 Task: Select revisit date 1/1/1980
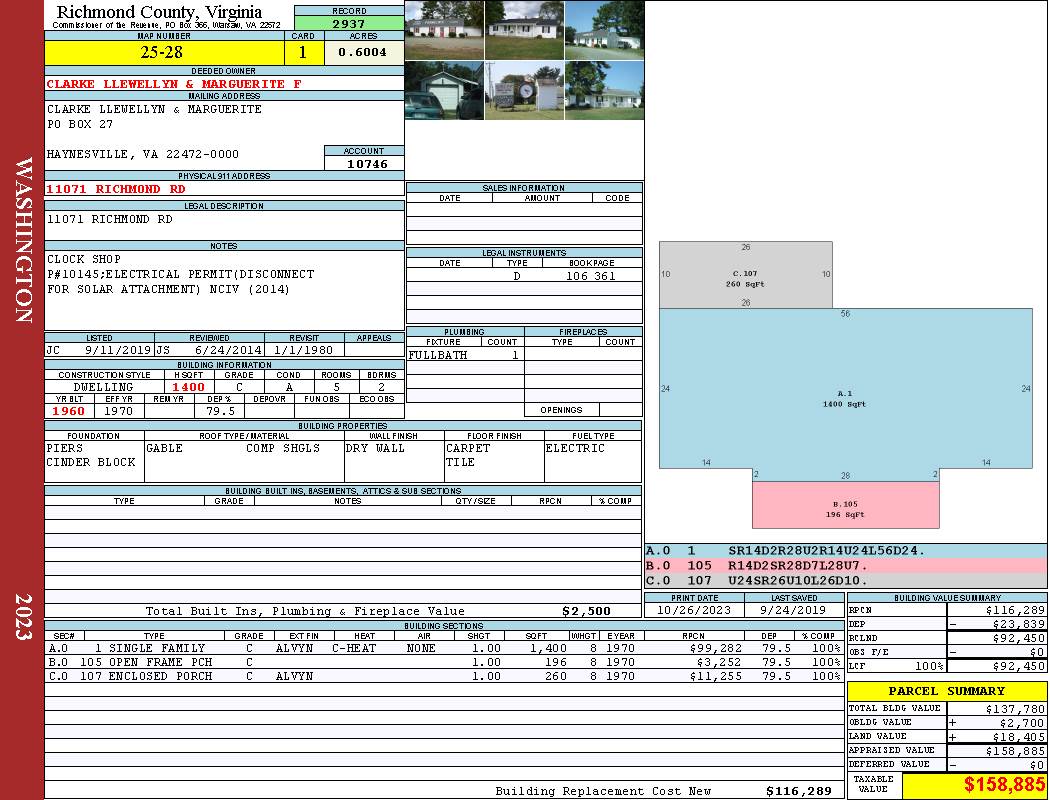[304, 350]
